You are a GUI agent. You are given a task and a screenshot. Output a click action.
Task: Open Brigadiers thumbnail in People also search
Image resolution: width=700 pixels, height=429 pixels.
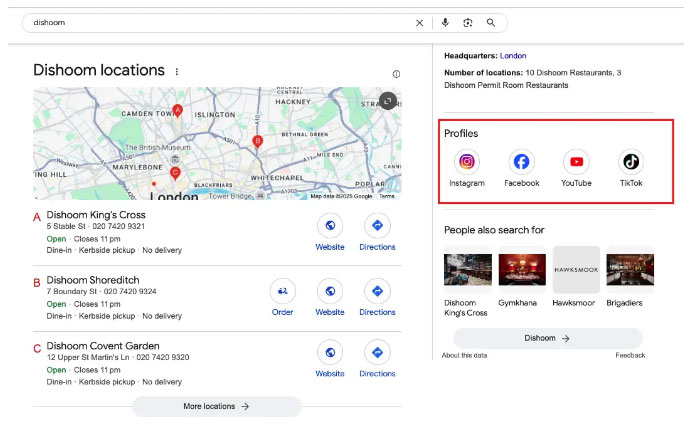pyautogui.click(x=630, y=270)
